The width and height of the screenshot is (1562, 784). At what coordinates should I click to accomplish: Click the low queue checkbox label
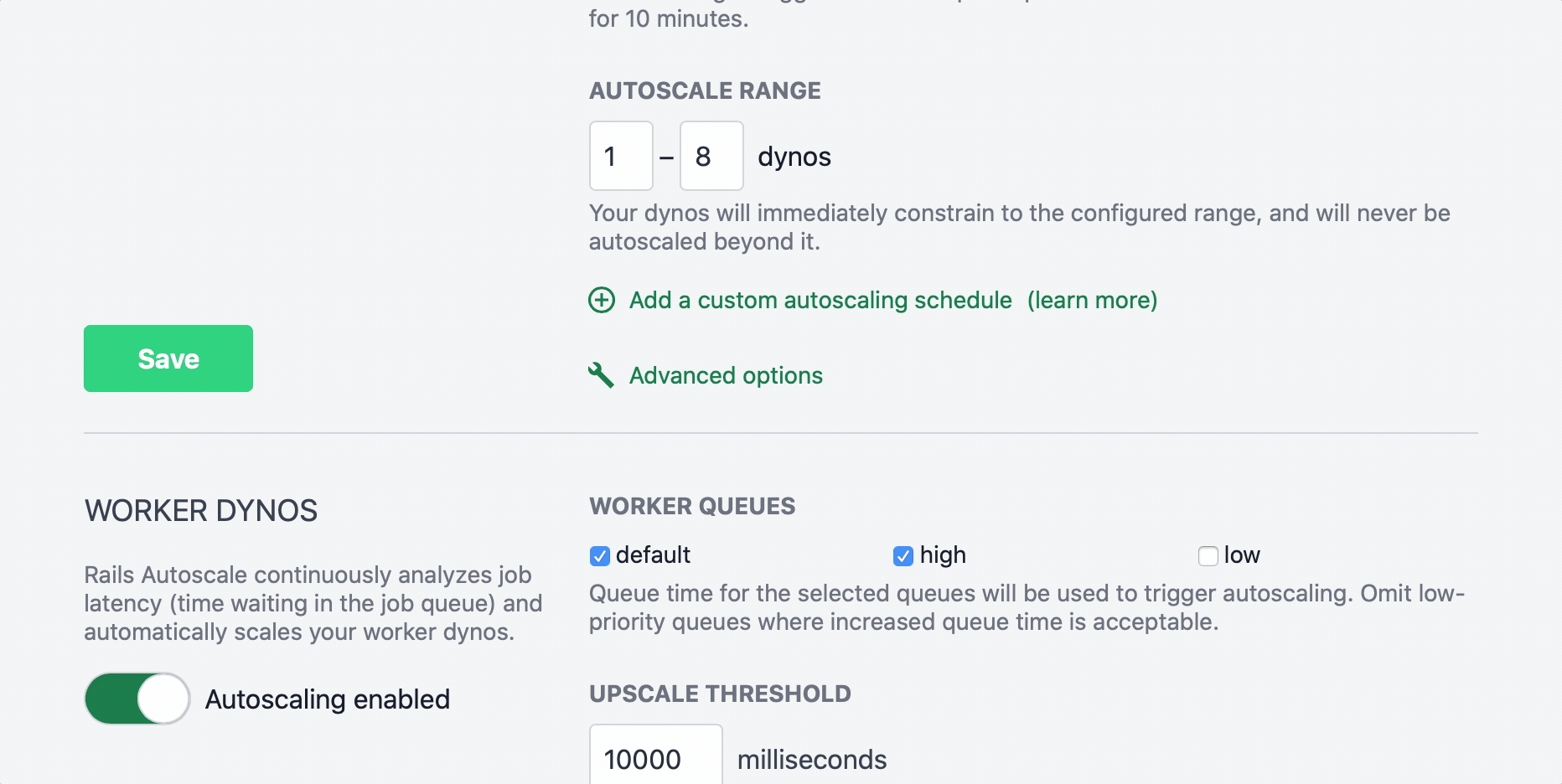click(x=1244, y=554)
